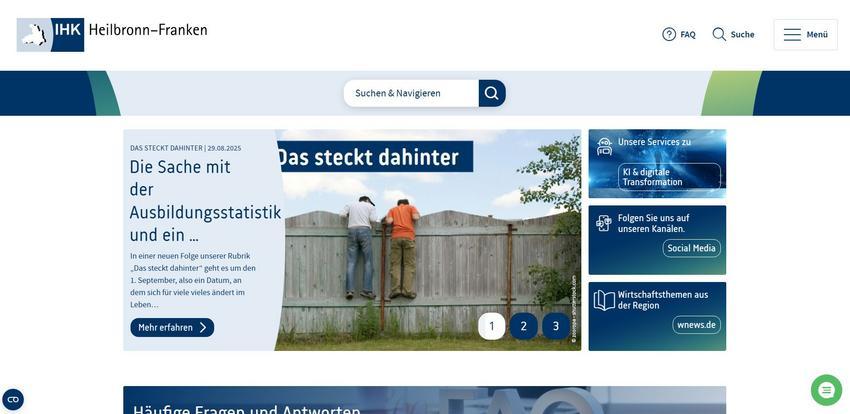Screen dimensions: 850x414
Task: Click the Mehr erfahren button
Action: coord(172,327)
